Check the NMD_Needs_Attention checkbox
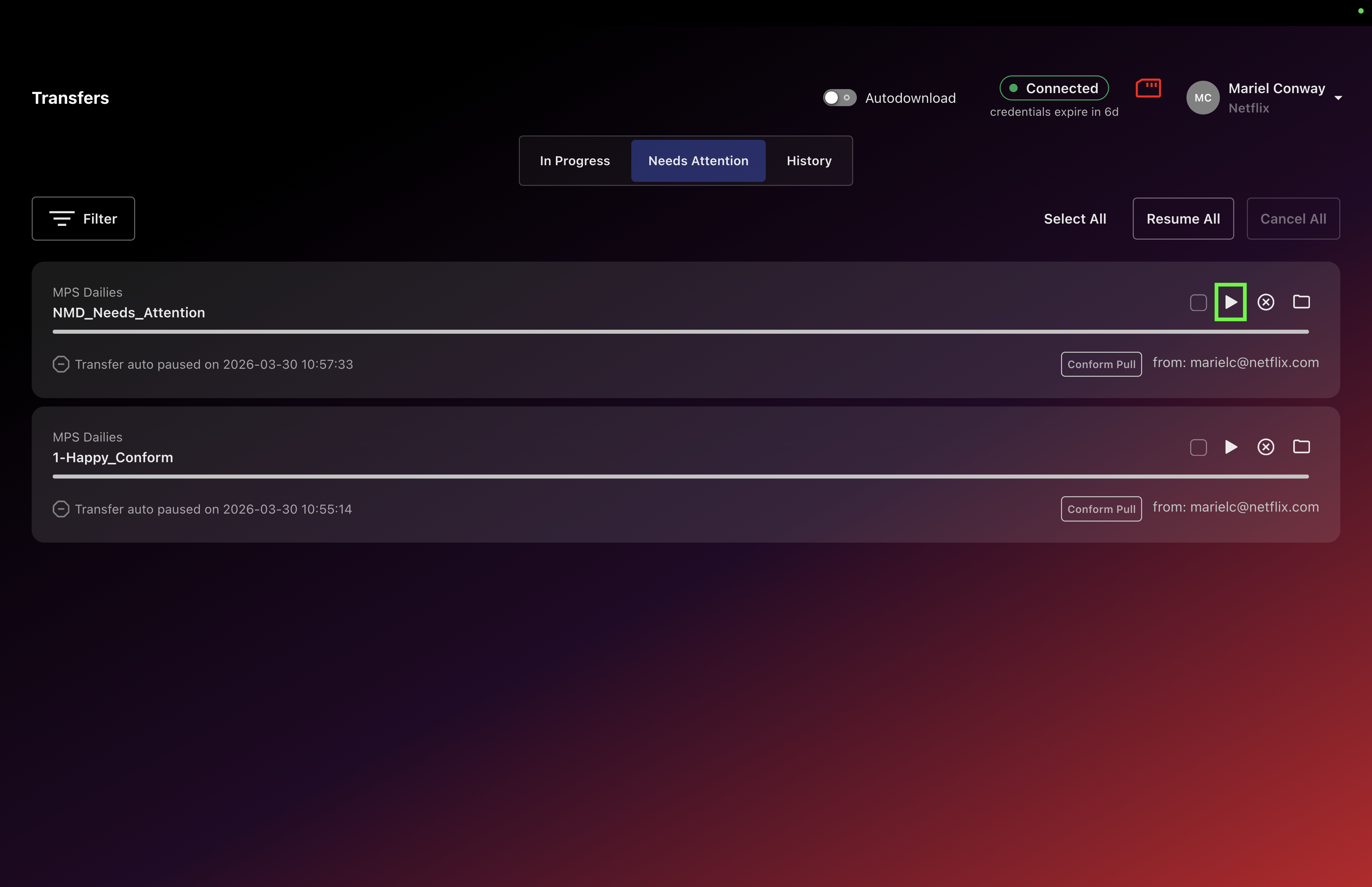This screenshot has width=1372, height=887. click(1198, 302)
